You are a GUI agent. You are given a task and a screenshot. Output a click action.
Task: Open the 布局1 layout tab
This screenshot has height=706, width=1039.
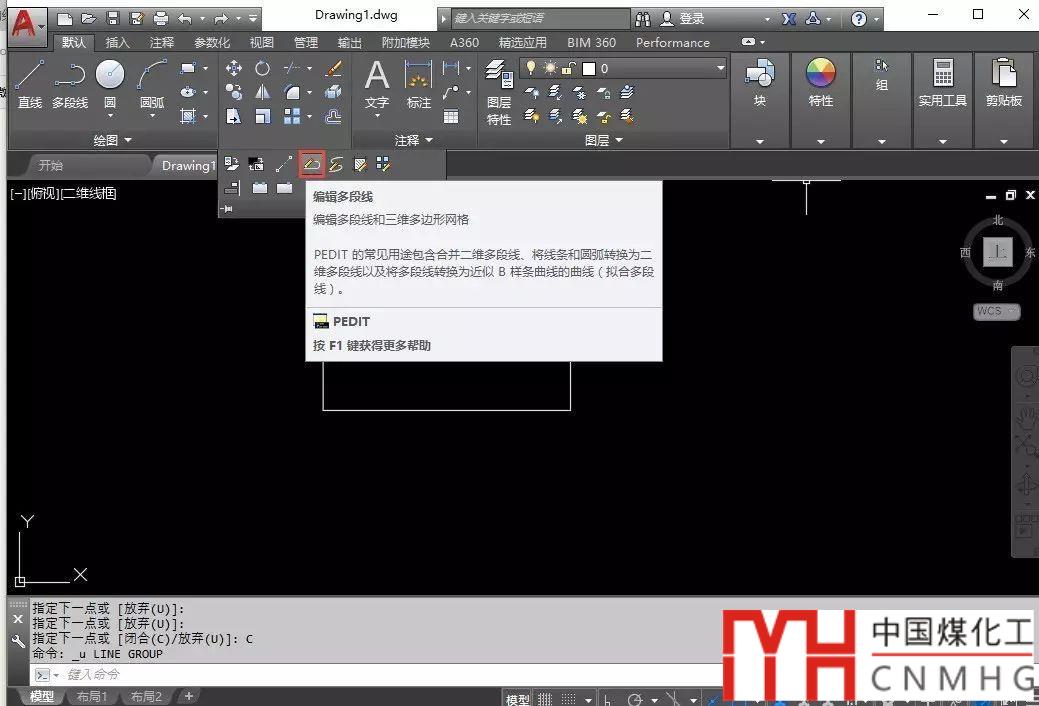(x=91, y=697)
